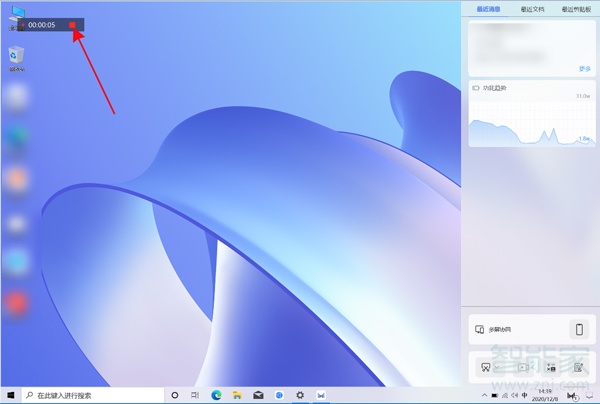
Task: Click the 更多 link in messages card
Action: (x=585, y=68)
